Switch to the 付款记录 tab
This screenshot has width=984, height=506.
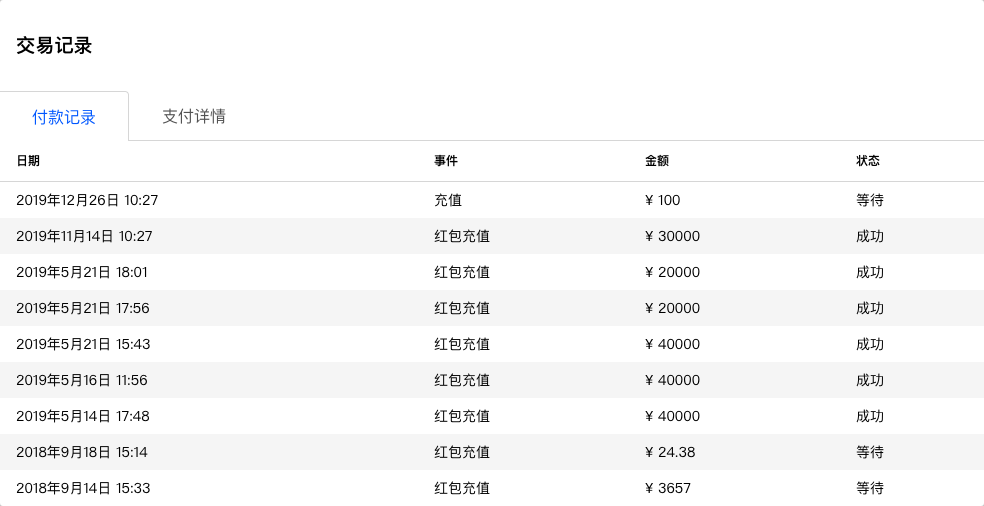tap(64, 117)
